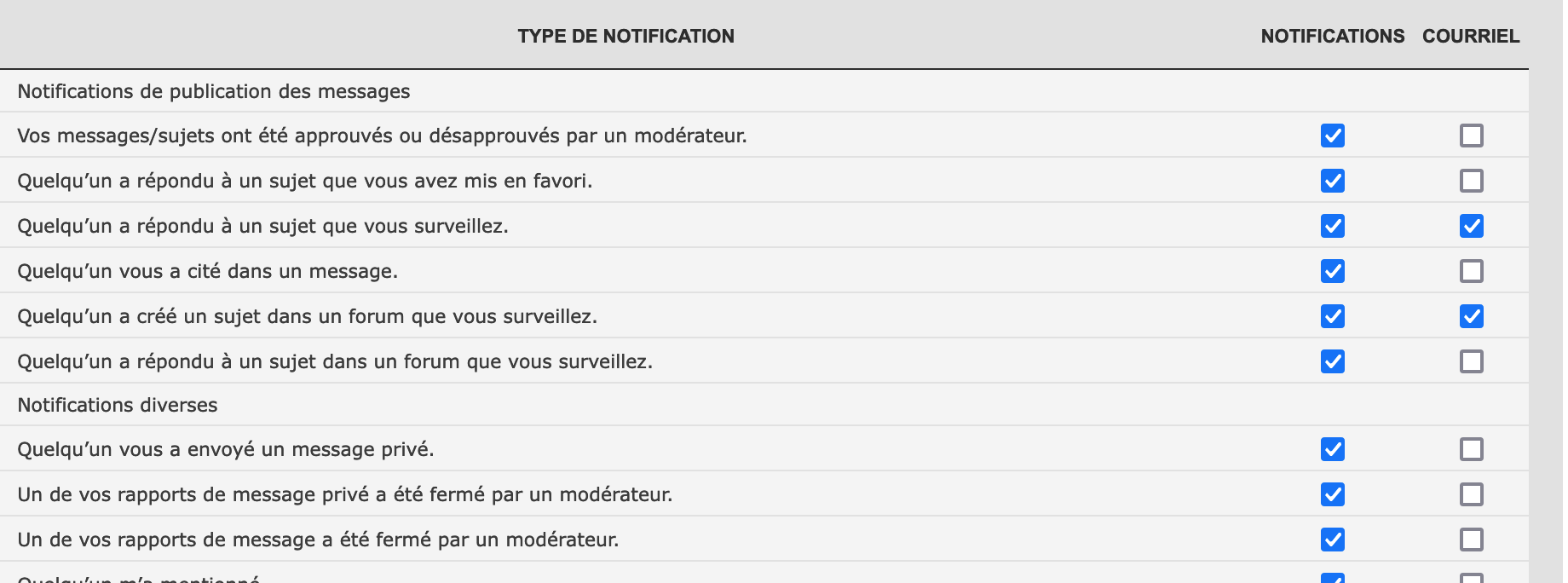Viewport: 1568px width, 583px height.
Task: Uncheck notification for reply in watched forum topic
Action: point(1333,361)
